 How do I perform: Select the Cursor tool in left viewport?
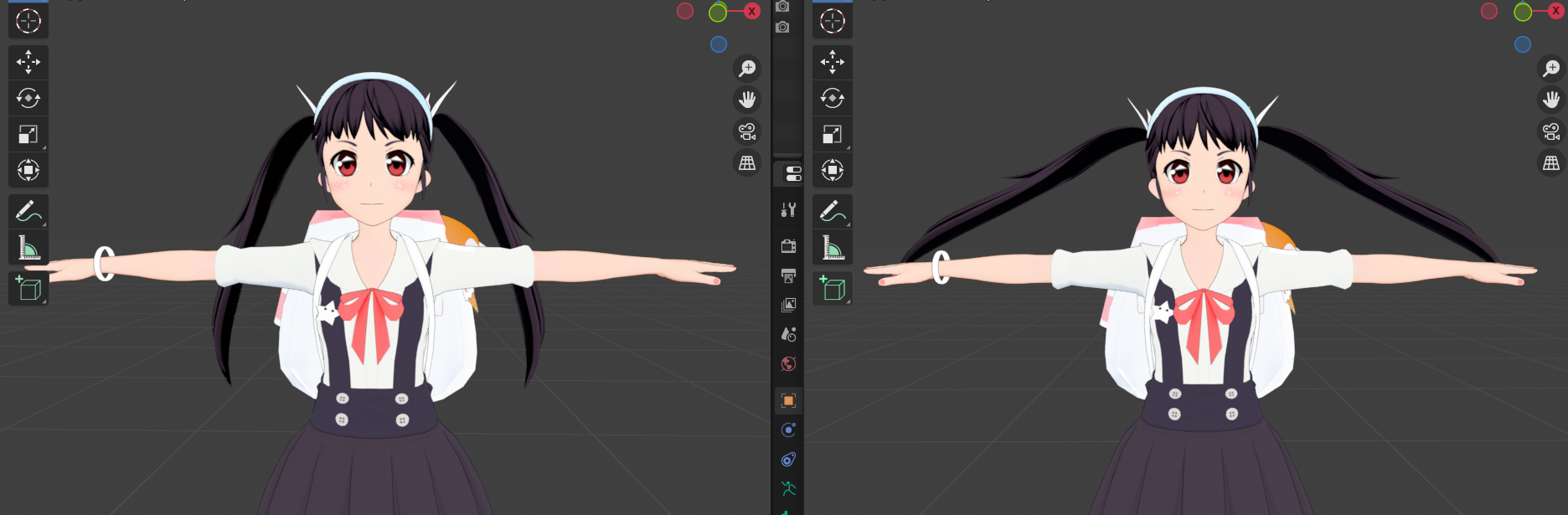[28, 21]
